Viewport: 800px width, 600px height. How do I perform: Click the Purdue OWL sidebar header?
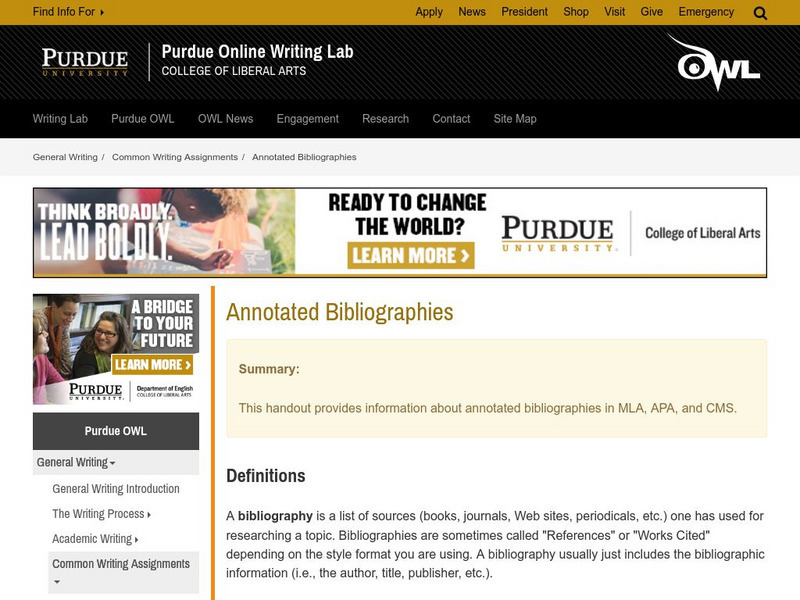[116, 431]
